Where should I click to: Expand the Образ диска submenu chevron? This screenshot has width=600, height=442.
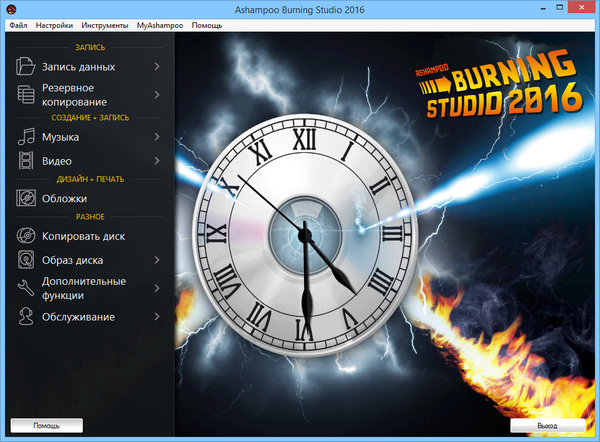(157, 260)
